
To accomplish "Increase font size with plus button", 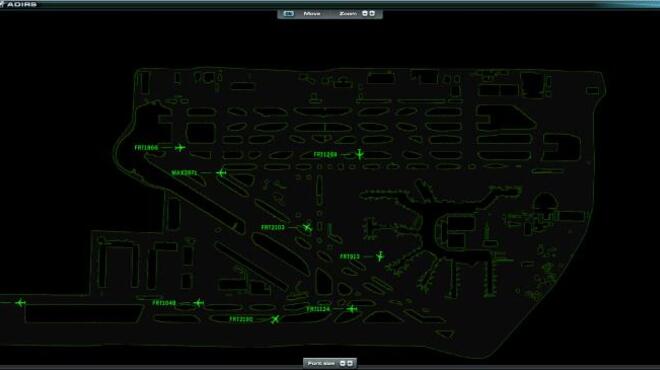I will coord(349,363).
